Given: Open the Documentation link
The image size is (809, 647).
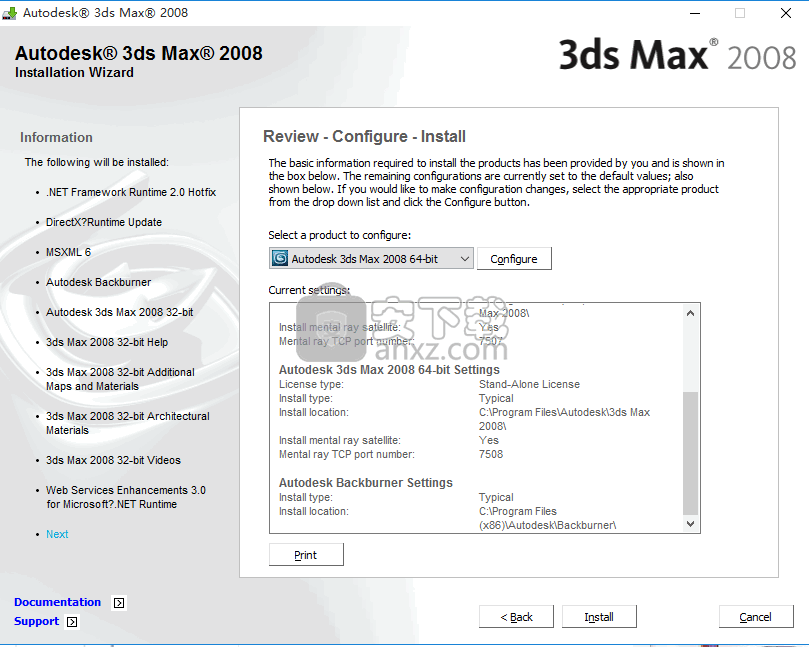Looking at the screenshot, I should click(x=57, y=602).
